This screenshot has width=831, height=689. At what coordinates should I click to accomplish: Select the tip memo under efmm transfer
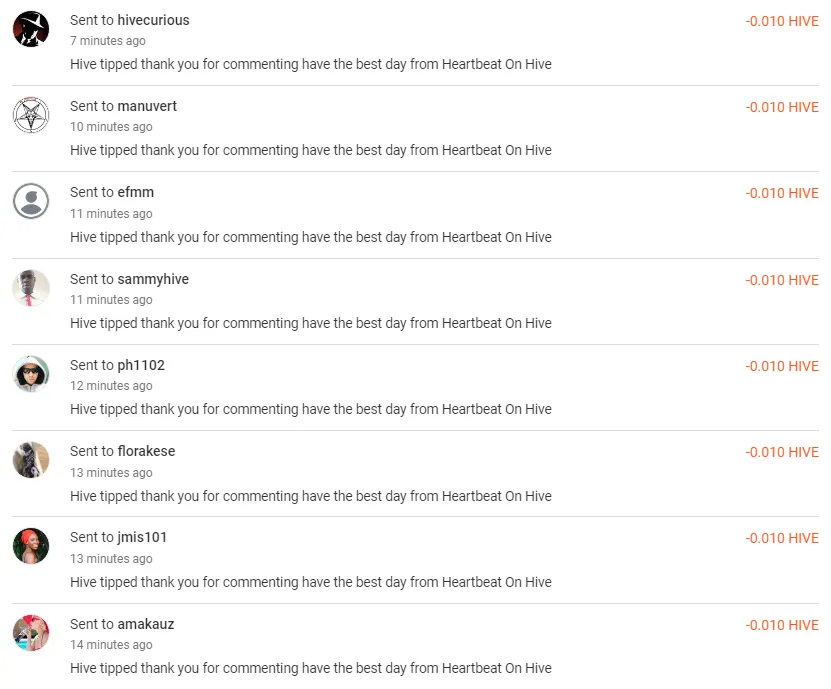coord(310,237)
